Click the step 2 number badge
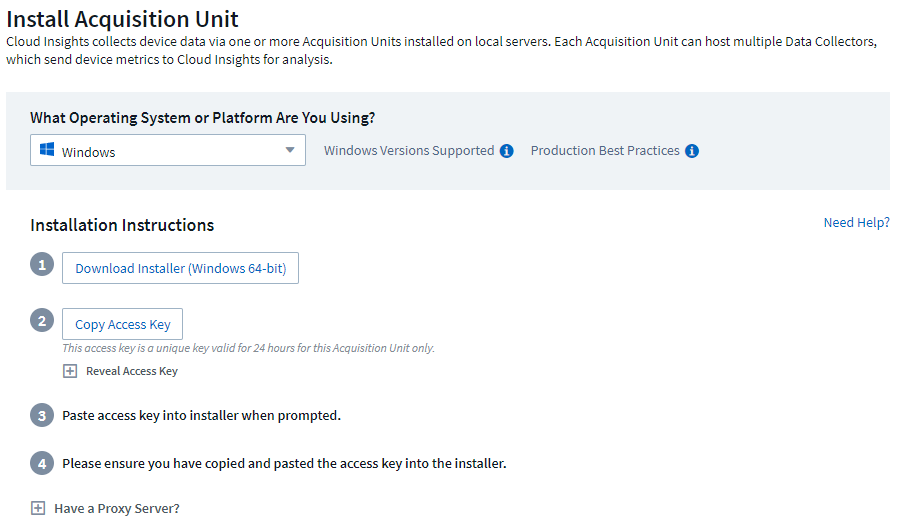 point(41,321)
